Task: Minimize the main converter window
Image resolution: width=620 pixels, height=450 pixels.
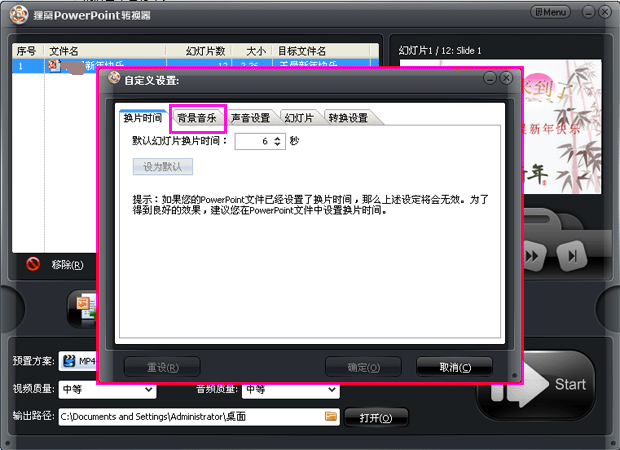Action: click(x=588, y=12)
